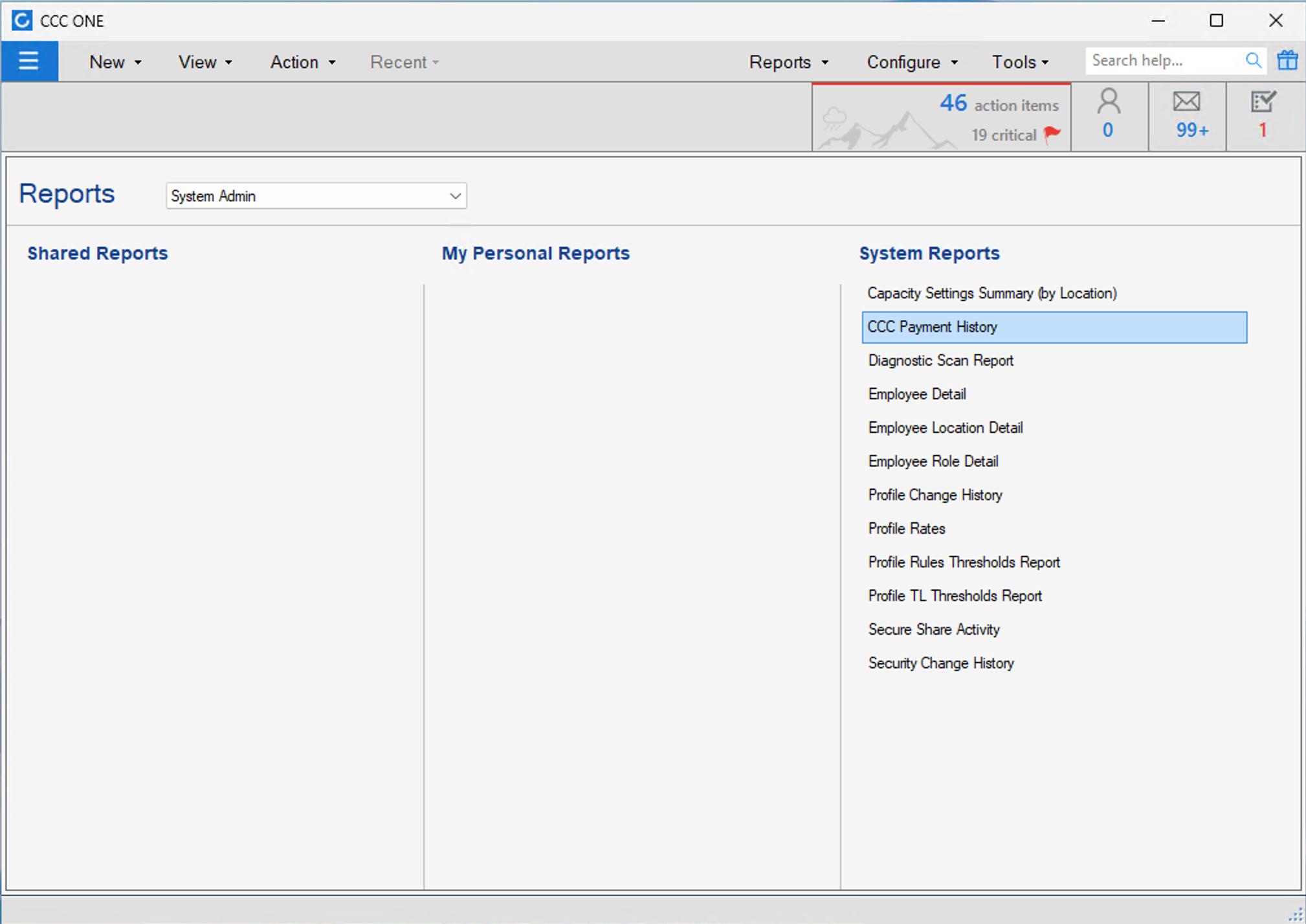The height and width of the screenshot is (924, 1306).
Task: Select the CCC Payment History report
Action: click(x=1054, y=327)
